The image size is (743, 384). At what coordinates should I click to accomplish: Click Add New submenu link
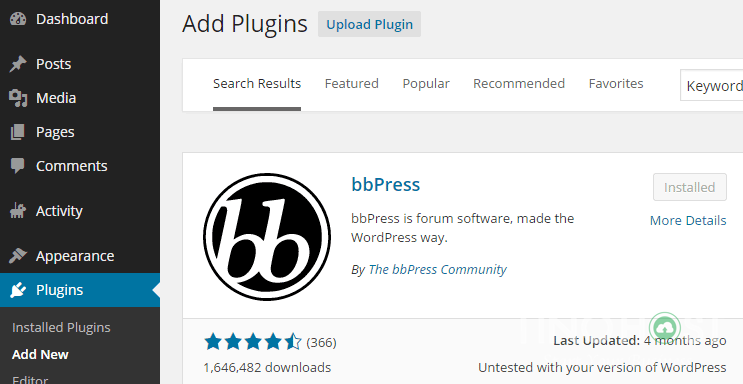tap(40, 355)
